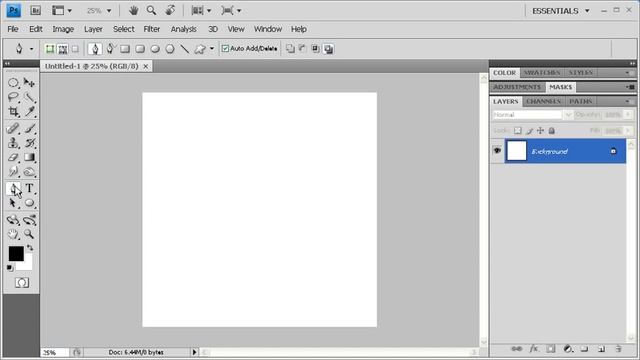Close the Untitled-1 document tab
The width and height of the screenshot is (640, 360).
[x=146, y=66]
